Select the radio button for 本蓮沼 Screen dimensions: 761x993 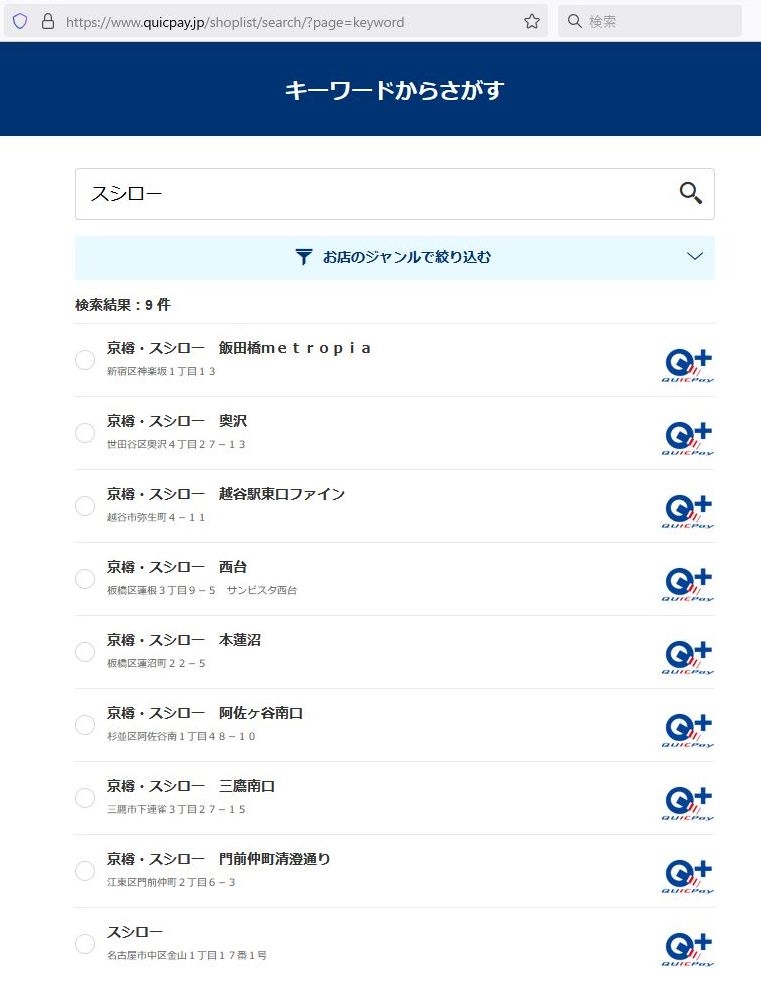point(85,652)
